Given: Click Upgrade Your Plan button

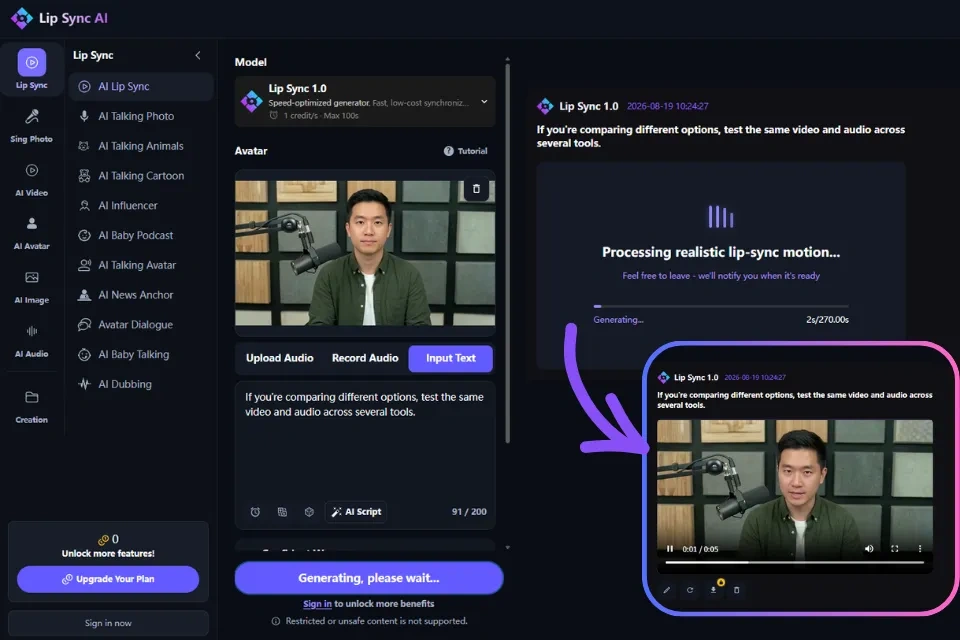Looking at the screenshot, I should (108, 579).
